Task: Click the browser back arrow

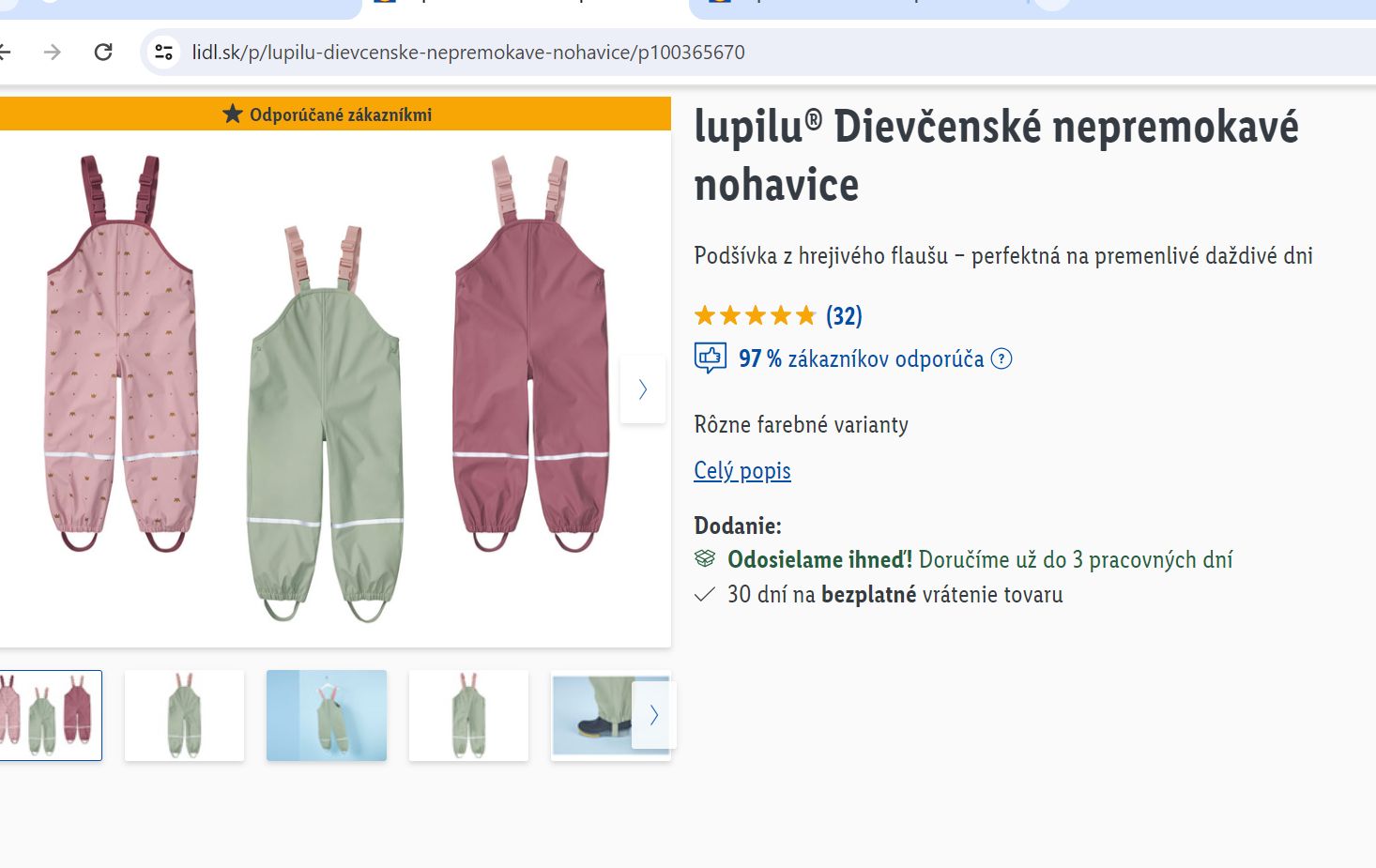Action: pyautogui.click(x=5, y=52)
